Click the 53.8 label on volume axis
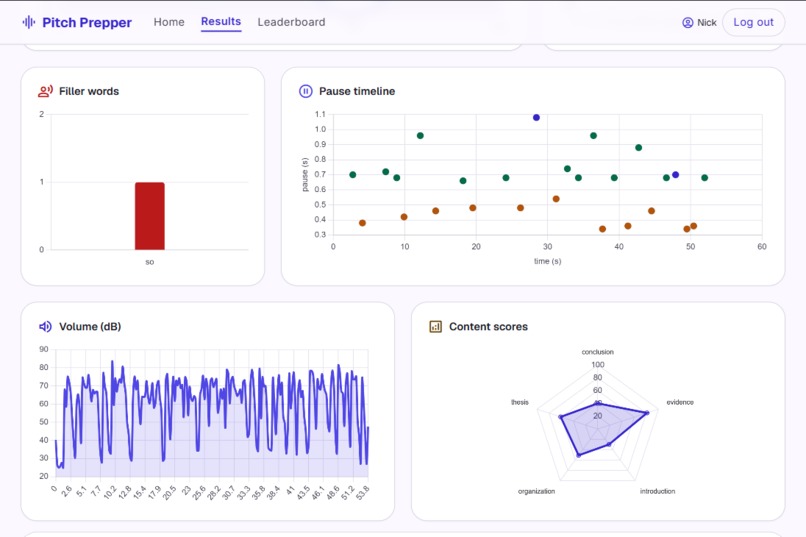This screenshot has height=537, width=806. pos(362,492)
